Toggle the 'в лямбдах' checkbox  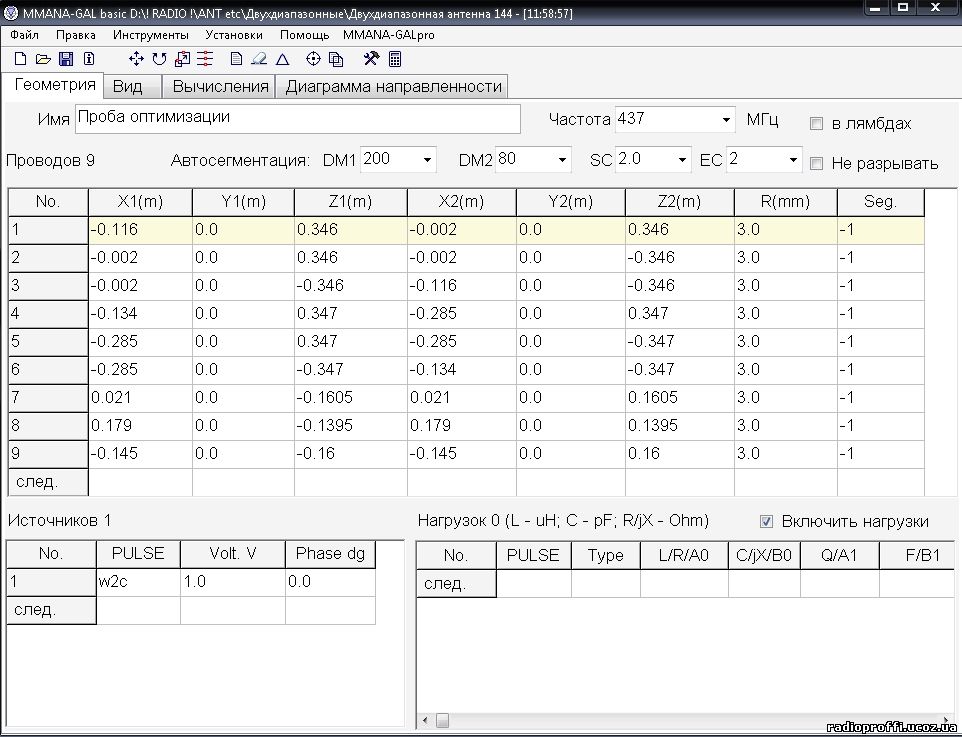point(816,123)
